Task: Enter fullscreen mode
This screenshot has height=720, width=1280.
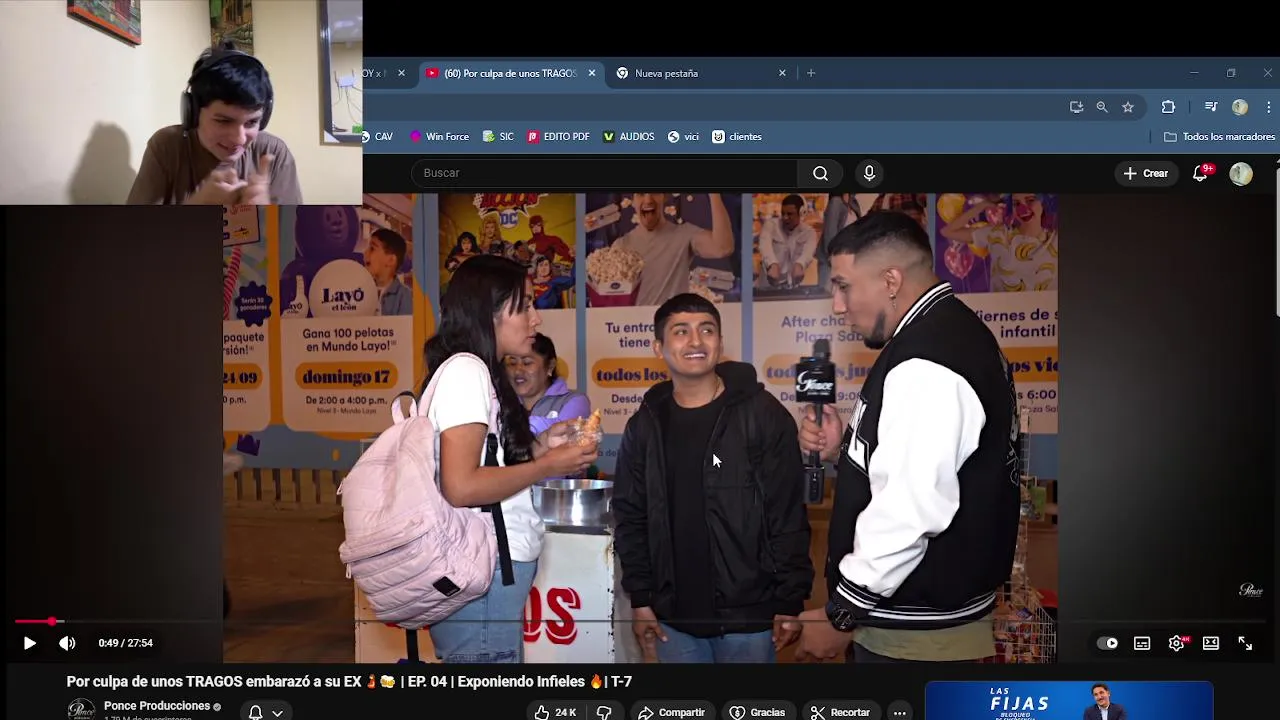Action: click(1245, 643)
